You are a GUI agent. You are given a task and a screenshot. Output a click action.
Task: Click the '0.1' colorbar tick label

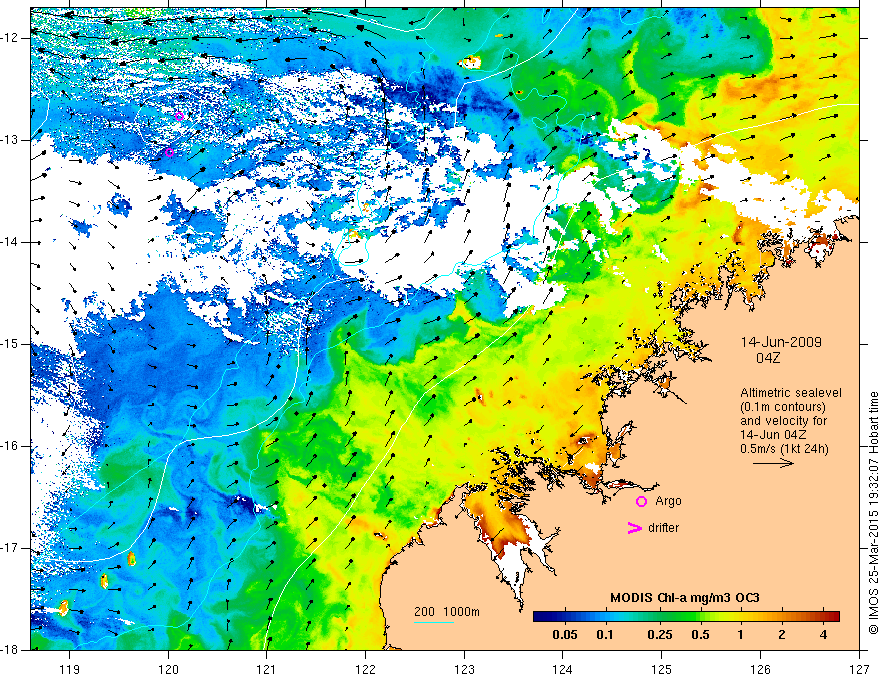pos(604,635)
